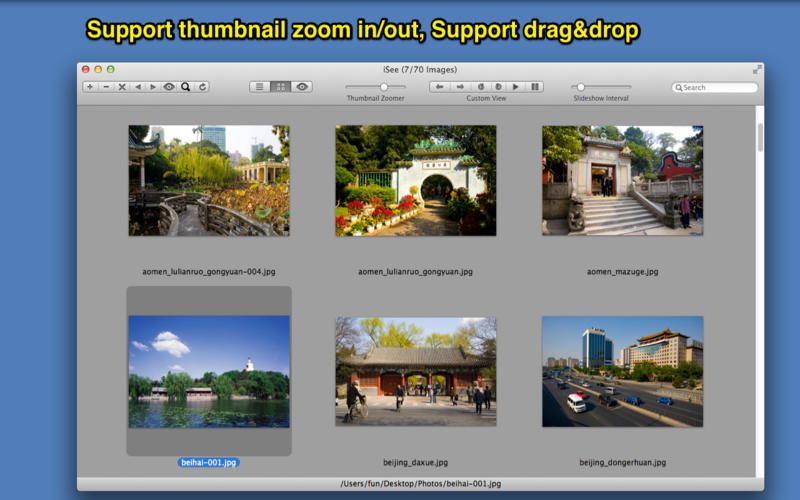Switch to eye preview mode in view switcher
The width and height of the screenshot is (800, 500).
point(302,87)
